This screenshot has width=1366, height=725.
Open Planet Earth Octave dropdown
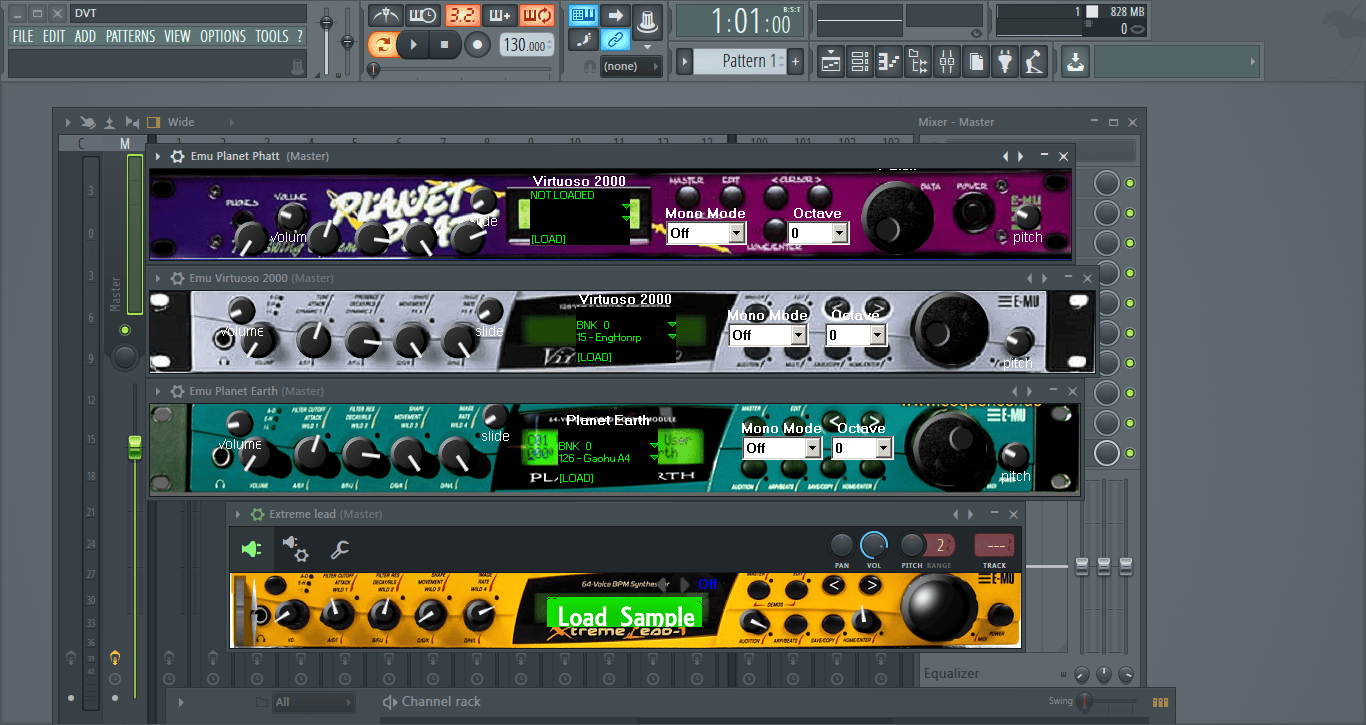click(861, 448)
